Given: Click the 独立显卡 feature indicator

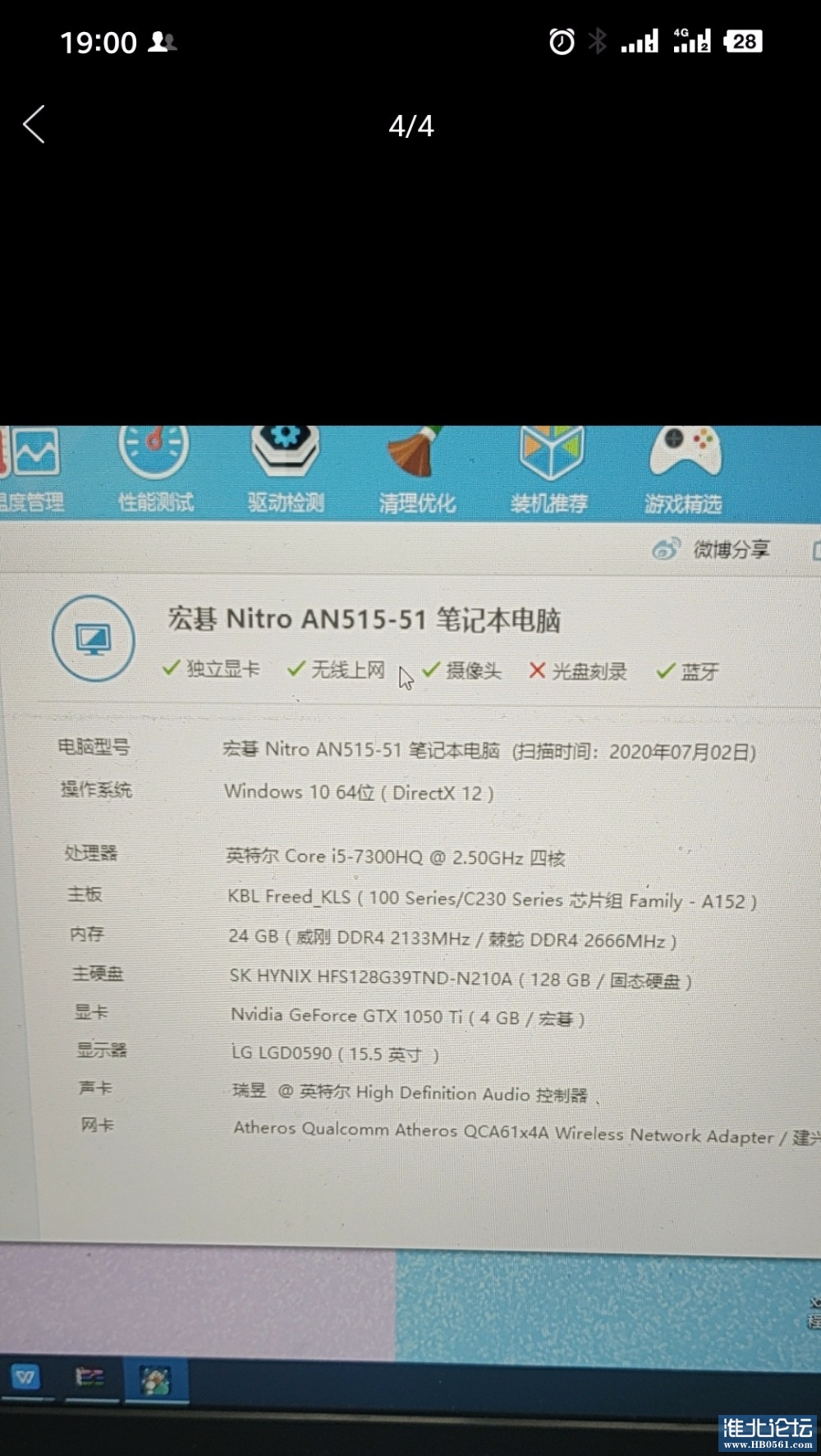Looking at the screenshot, I should pyautogui.click(x=211, y=669).
